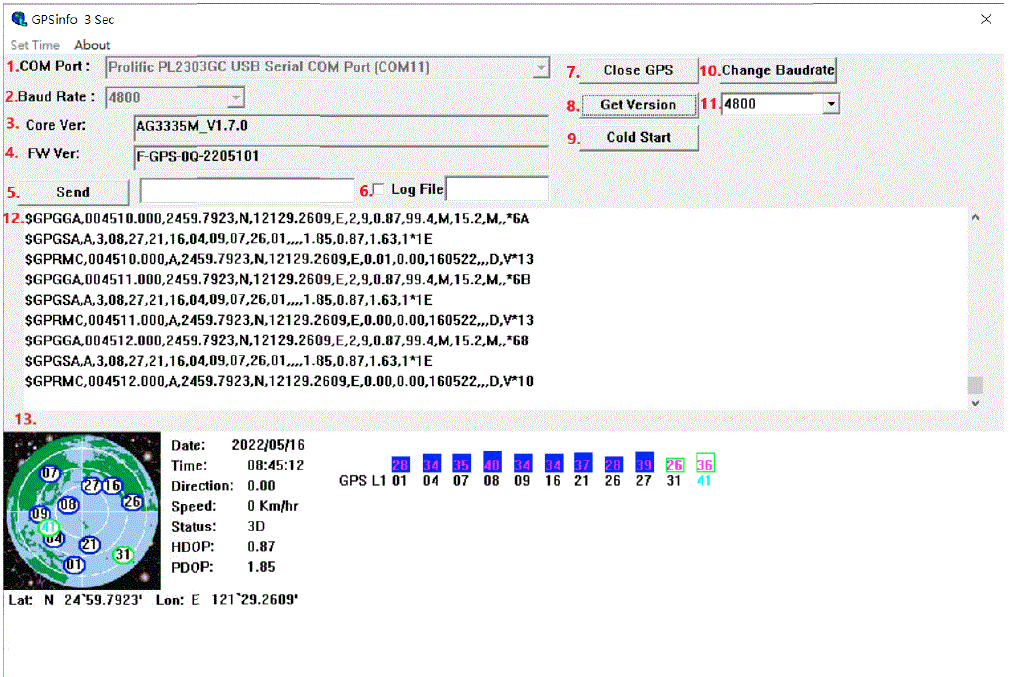This screenshot has height=677, width=1013.
Task: Click the Date value 2022/05/16
Action: coord(268,445)
